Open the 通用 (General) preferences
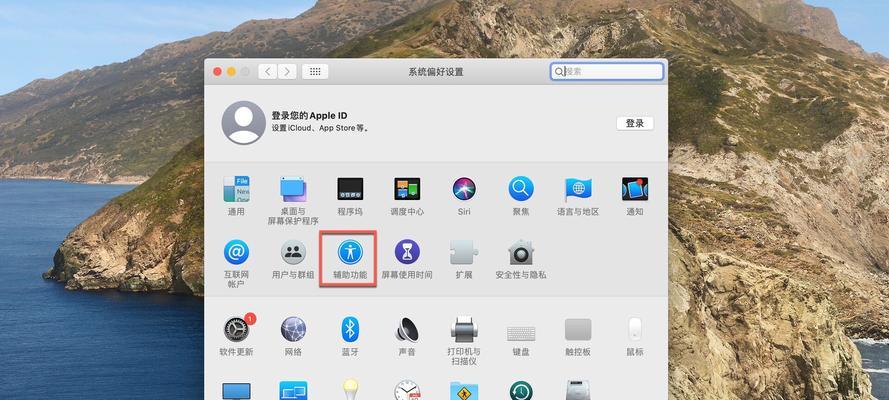889x400 pixels. click(236, 189)
